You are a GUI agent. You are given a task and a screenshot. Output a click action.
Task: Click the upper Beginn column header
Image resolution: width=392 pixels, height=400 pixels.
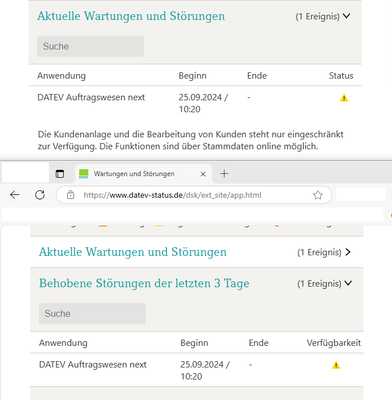(192, 76)
